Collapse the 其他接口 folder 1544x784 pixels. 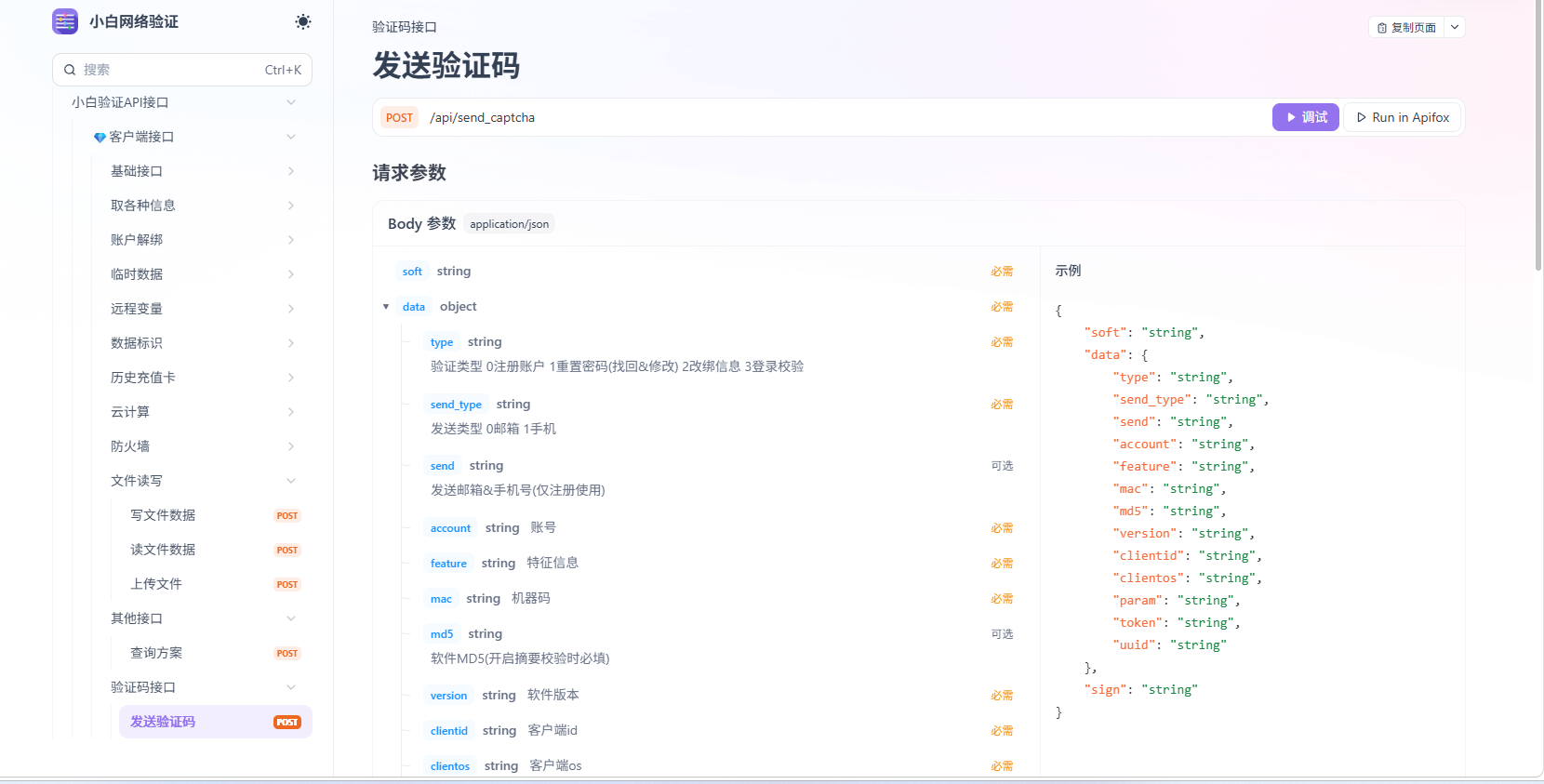(291, 618)
